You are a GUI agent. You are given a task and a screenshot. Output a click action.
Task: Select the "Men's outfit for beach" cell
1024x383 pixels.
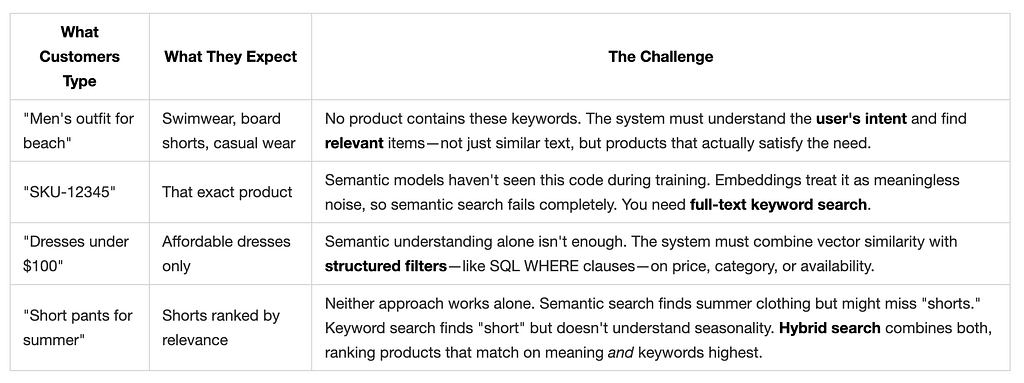(80, 131)
